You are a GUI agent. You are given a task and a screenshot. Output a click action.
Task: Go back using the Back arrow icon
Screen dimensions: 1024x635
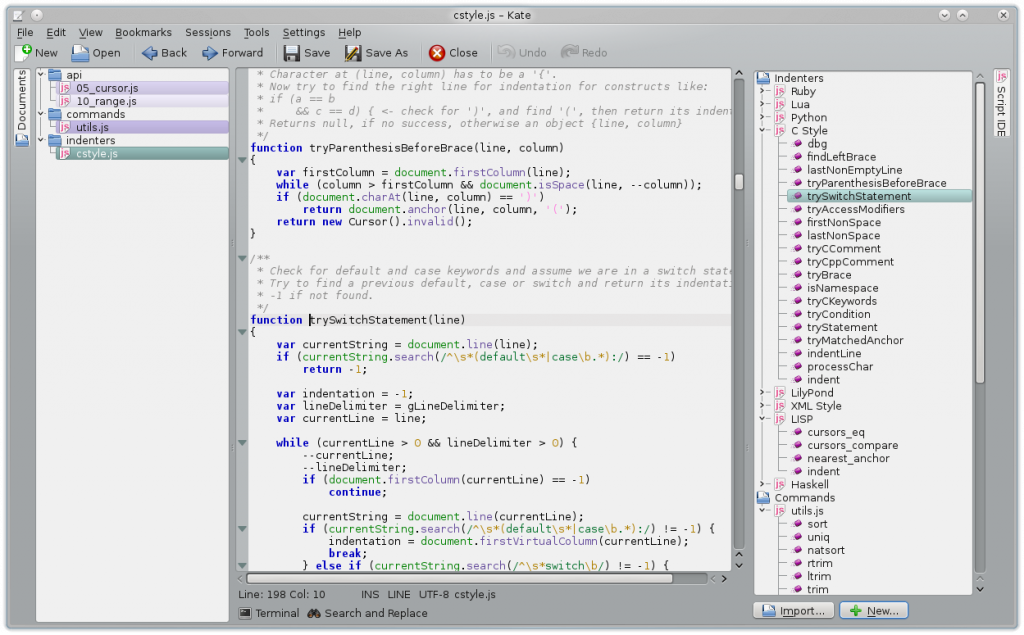(150, 53)
